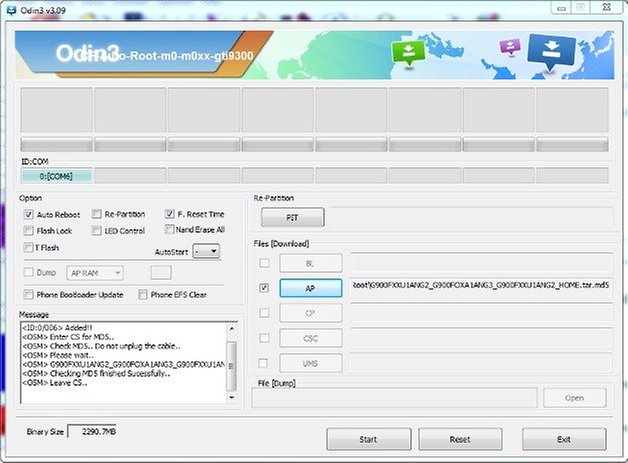Click the Message log scroll up arrow
Screen dimensions: 628x463
tap(231, 328)
